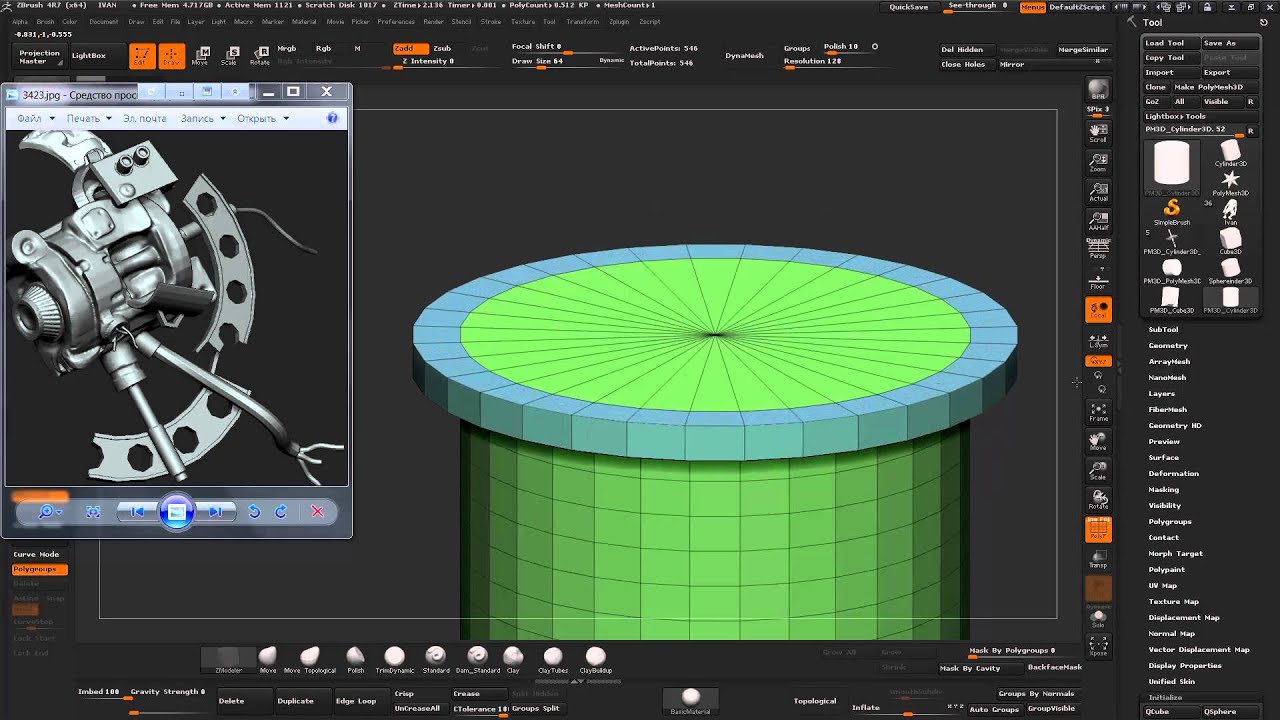Screen dimensions: 1280x720
Task: Activate Edit mode button in top shelf
Action: point(142,55)
